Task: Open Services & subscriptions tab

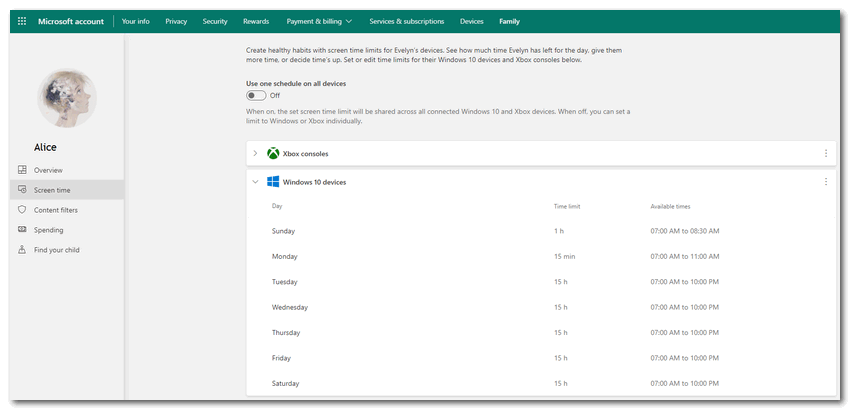Action: pyautogui.click(x=407, y=21)
